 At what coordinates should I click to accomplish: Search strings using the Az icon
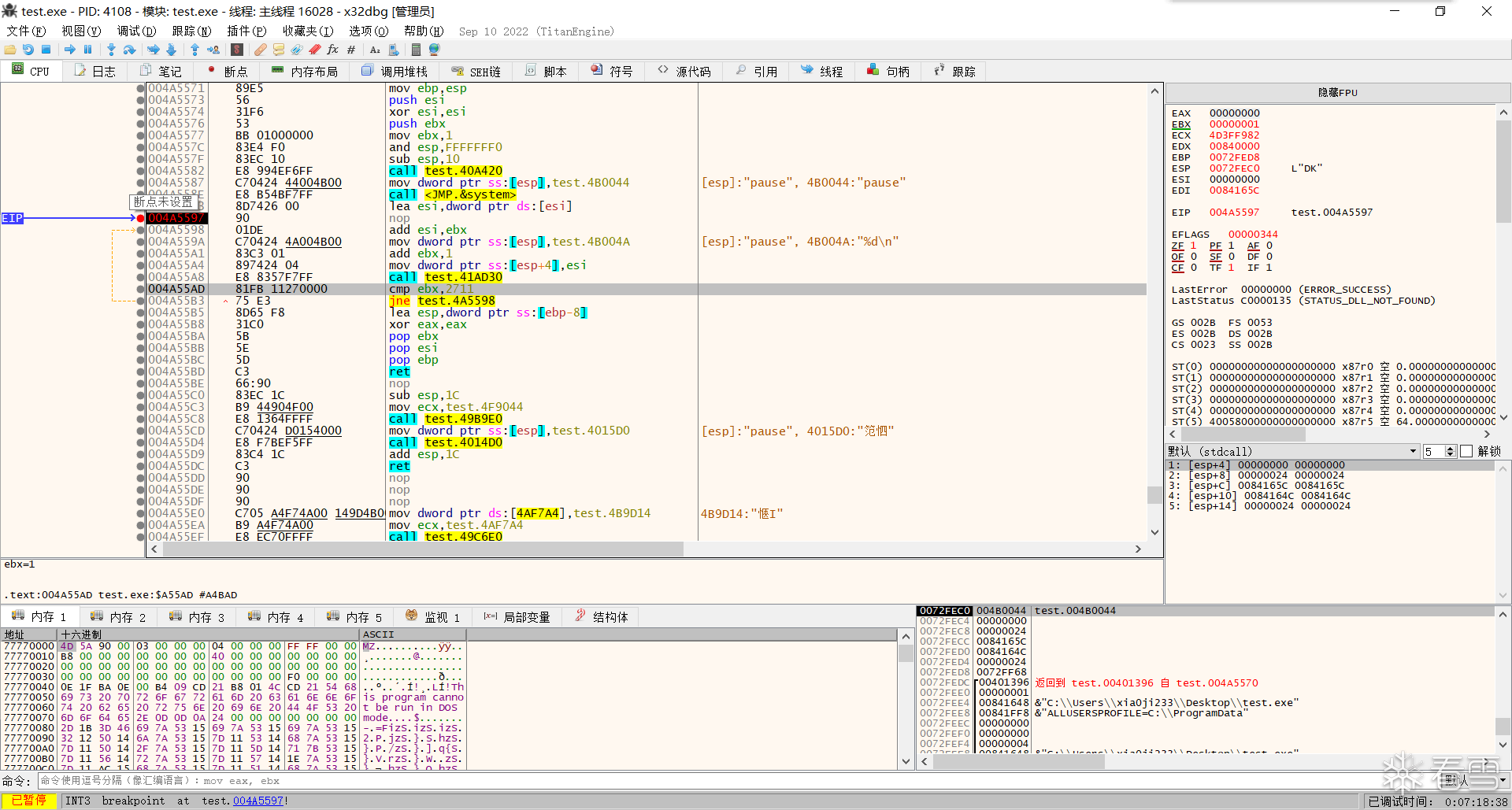(375, 50)
